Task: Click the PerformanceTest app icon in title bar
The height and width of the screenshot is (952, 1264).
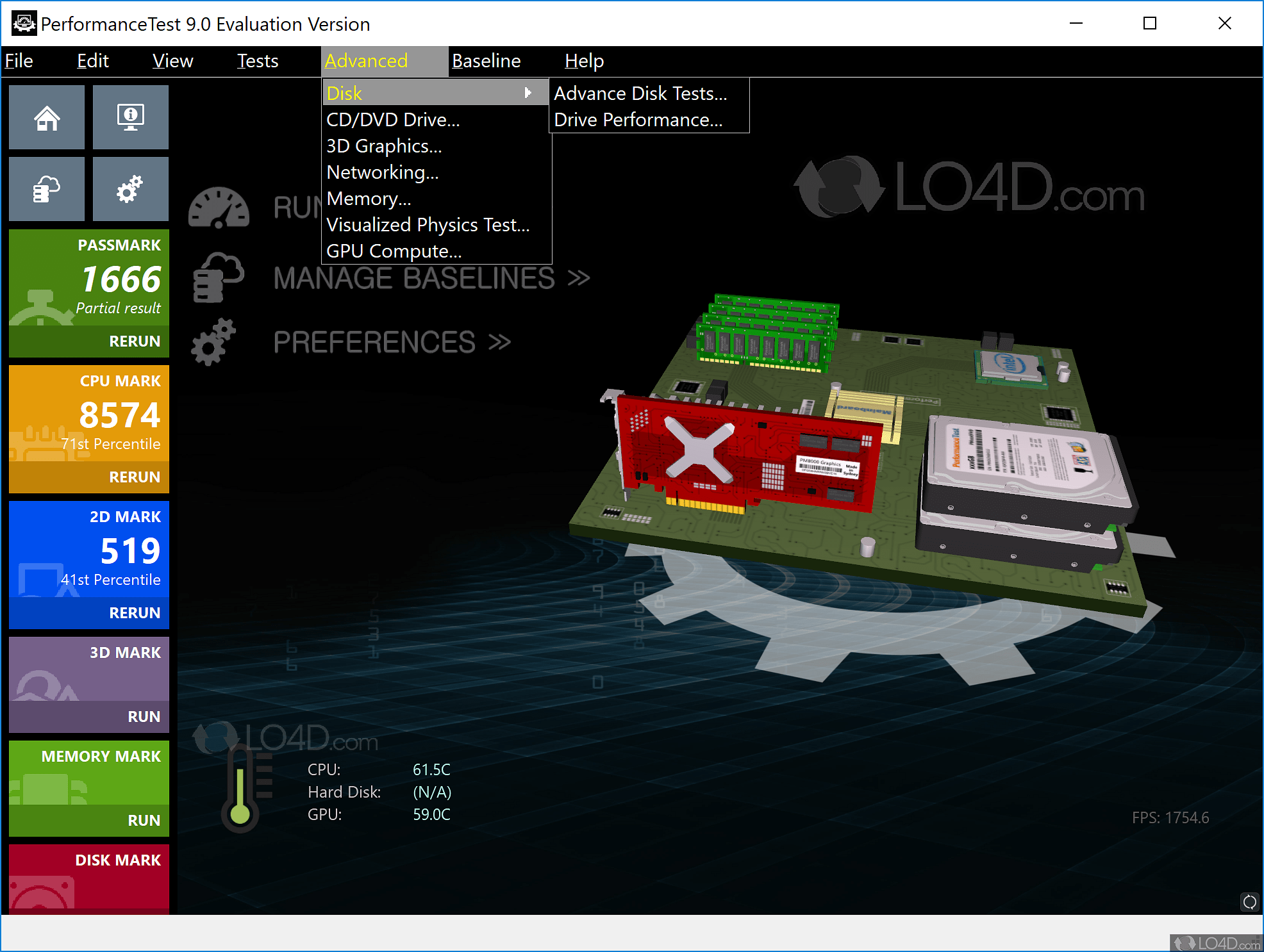Action: [24, 24]
